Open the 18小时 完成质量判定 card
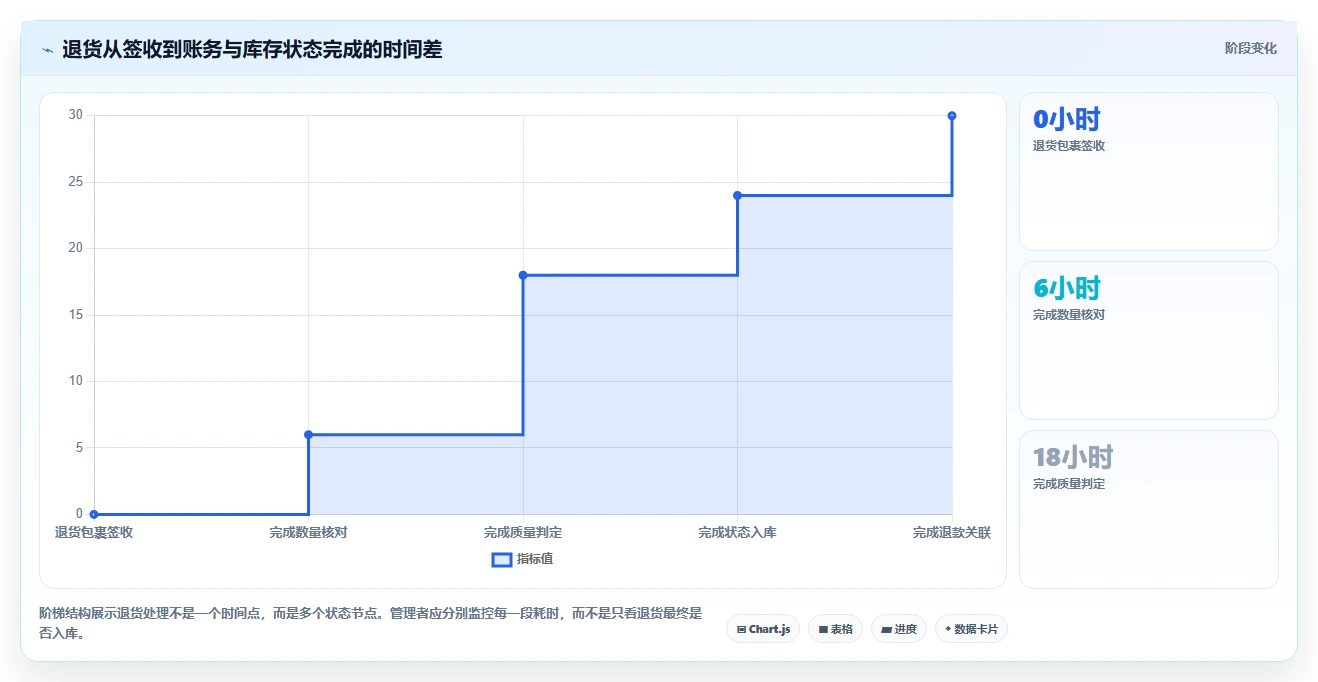 coord(1148,509)
